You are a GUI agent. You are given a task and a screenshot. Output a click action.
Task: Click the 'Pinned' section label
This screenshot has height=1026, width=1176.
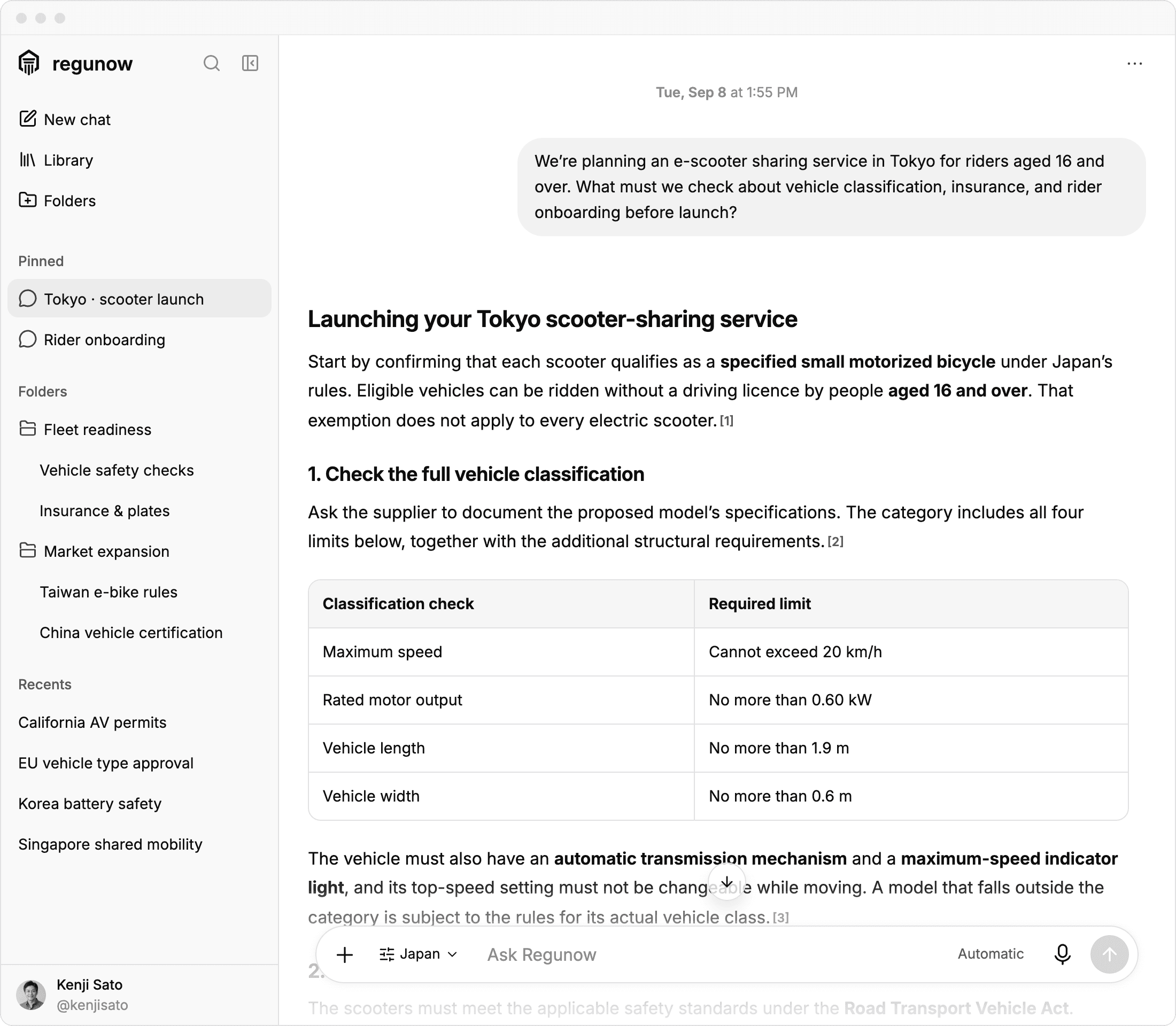[x=41, y=261]
